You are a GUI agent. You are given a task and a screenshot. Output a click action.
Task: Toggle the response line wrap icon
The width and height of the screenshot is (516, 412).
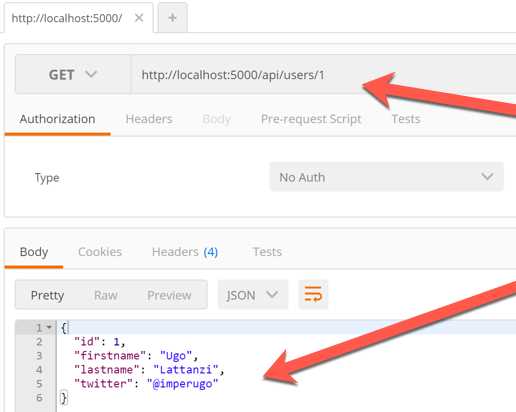[x=313, y=294]
